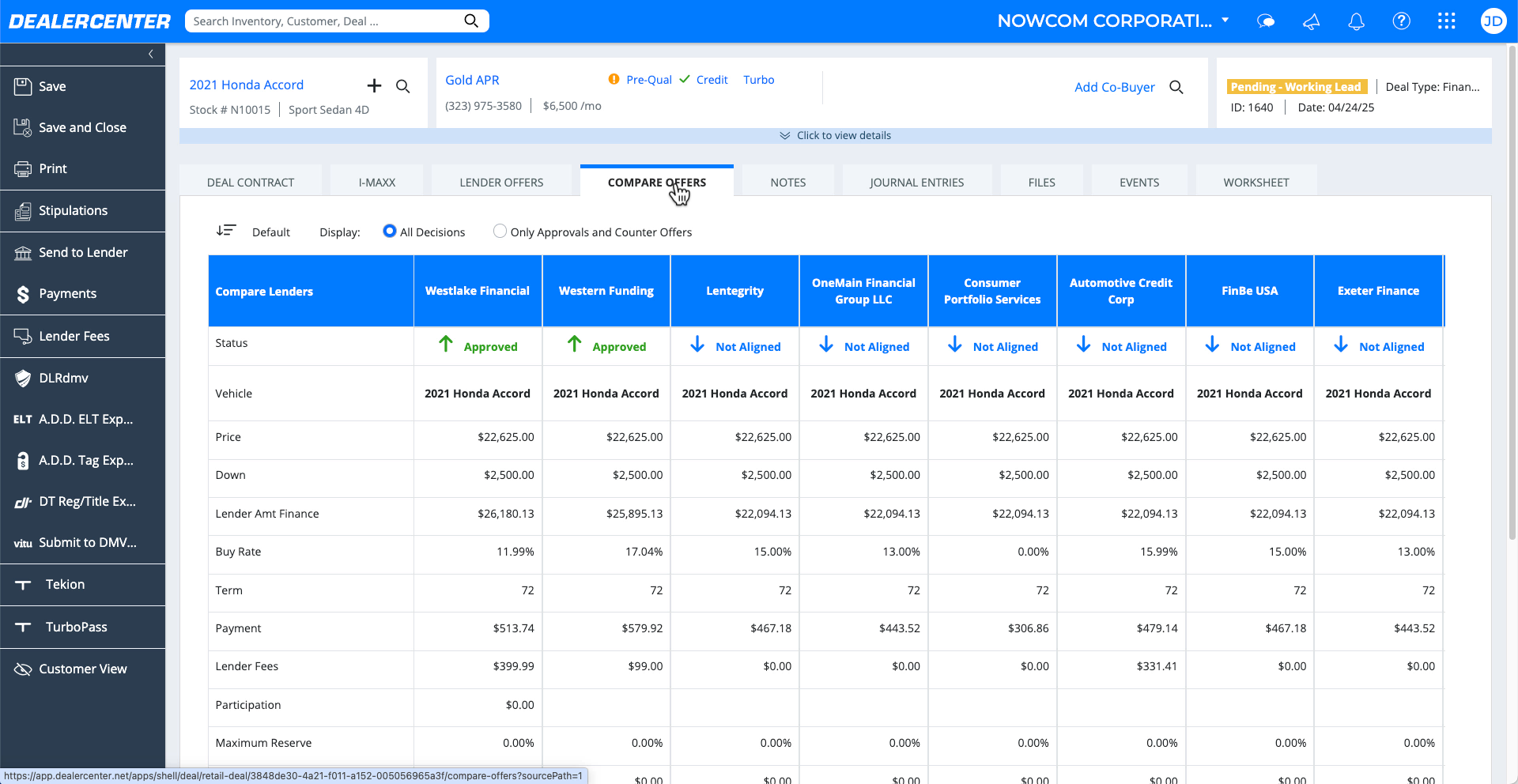Click the Default sort order icon
1518x784 pixels.
coord(226,231)
